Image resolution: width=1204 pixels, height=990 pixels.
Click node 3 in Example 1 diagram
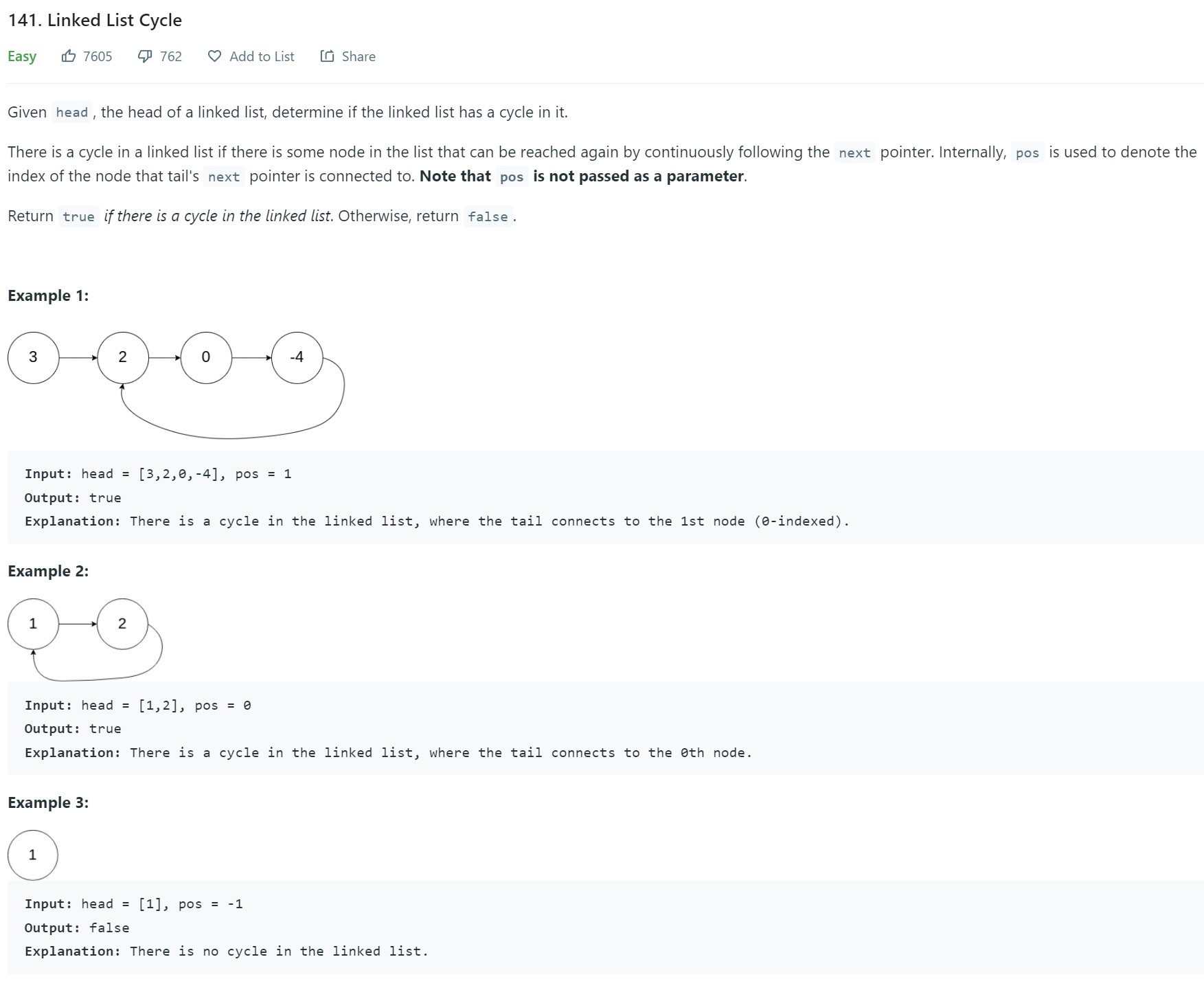pos(33,357)
